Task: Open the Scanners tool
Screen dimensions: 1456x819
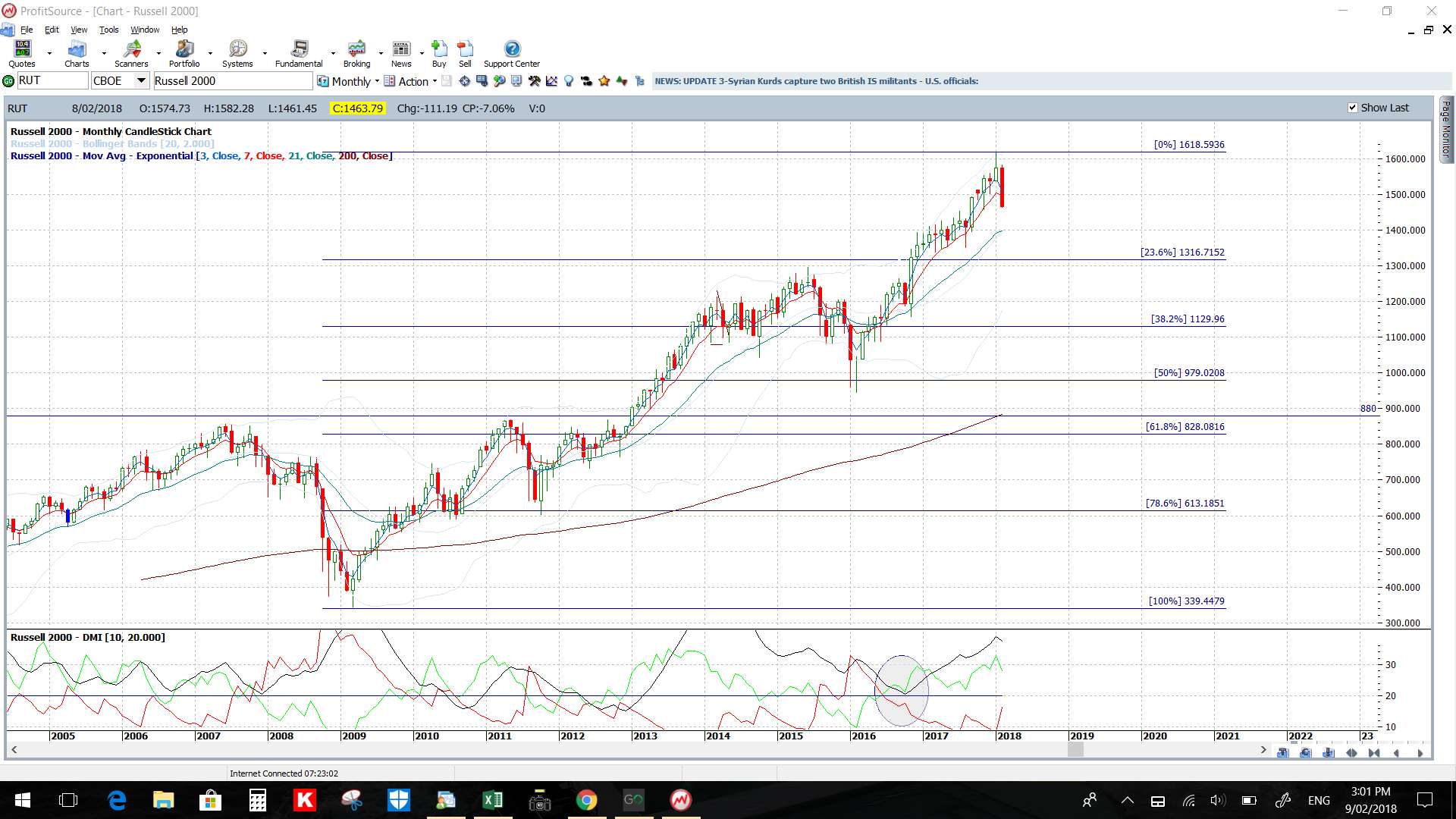Action: click(131, 54)
